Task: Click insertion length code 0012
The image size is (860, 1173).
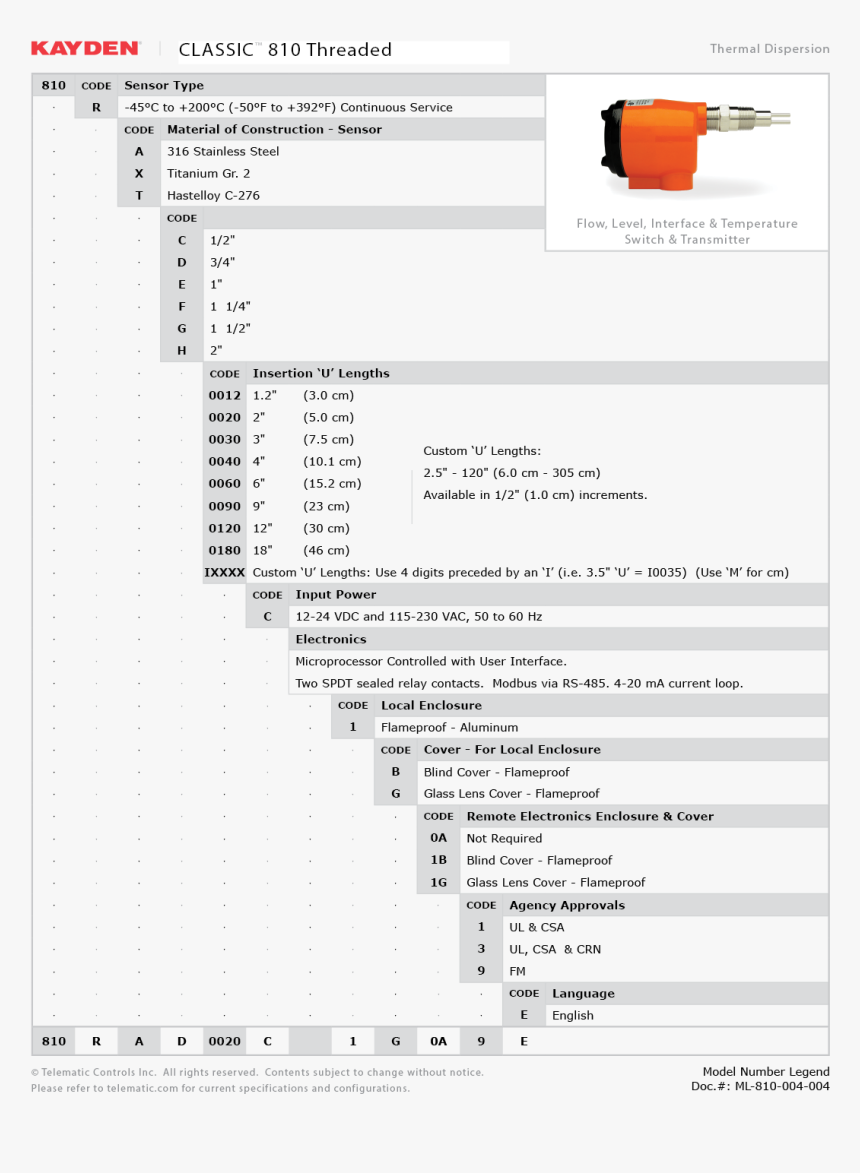Action: click(224, 396)
